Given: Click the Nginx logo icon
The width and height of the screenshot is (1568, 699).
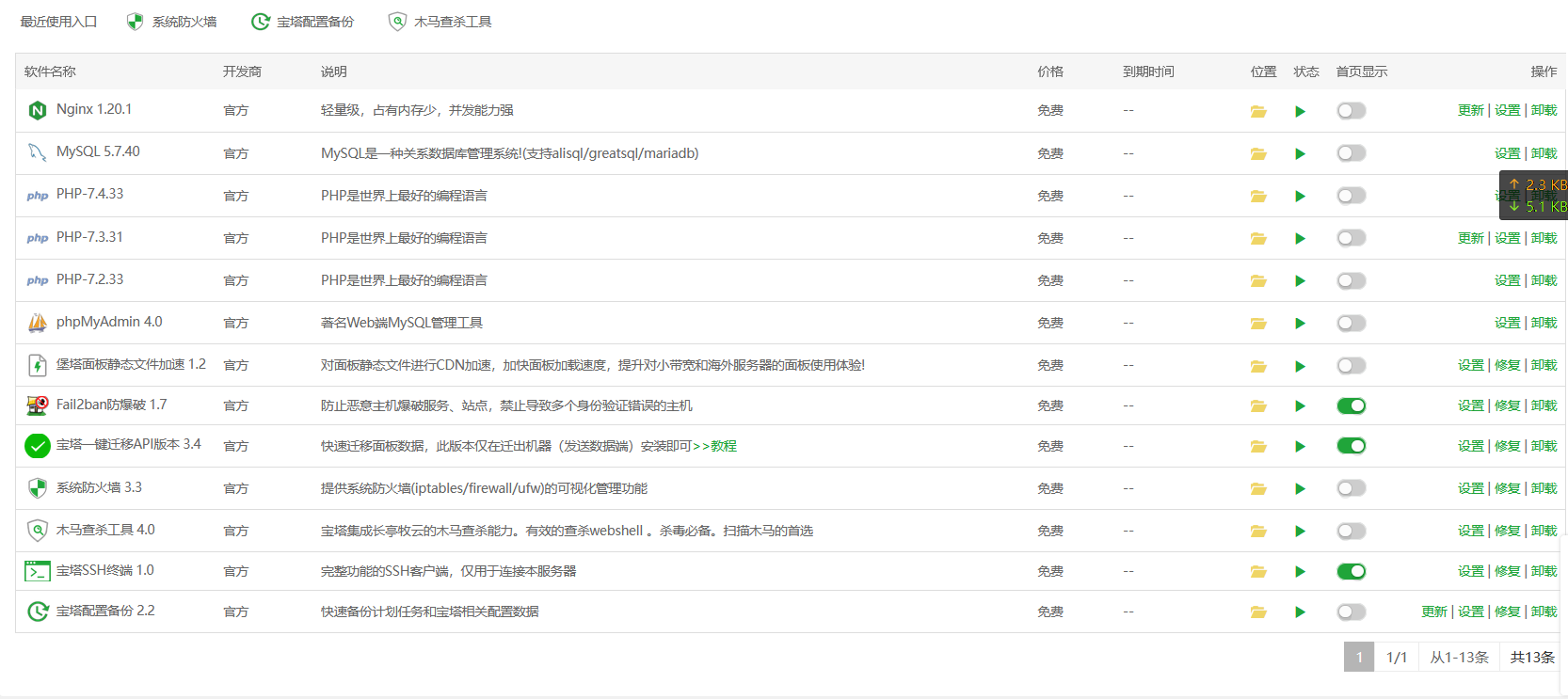Looking at the screenshot, I should (x=37, y=110).
